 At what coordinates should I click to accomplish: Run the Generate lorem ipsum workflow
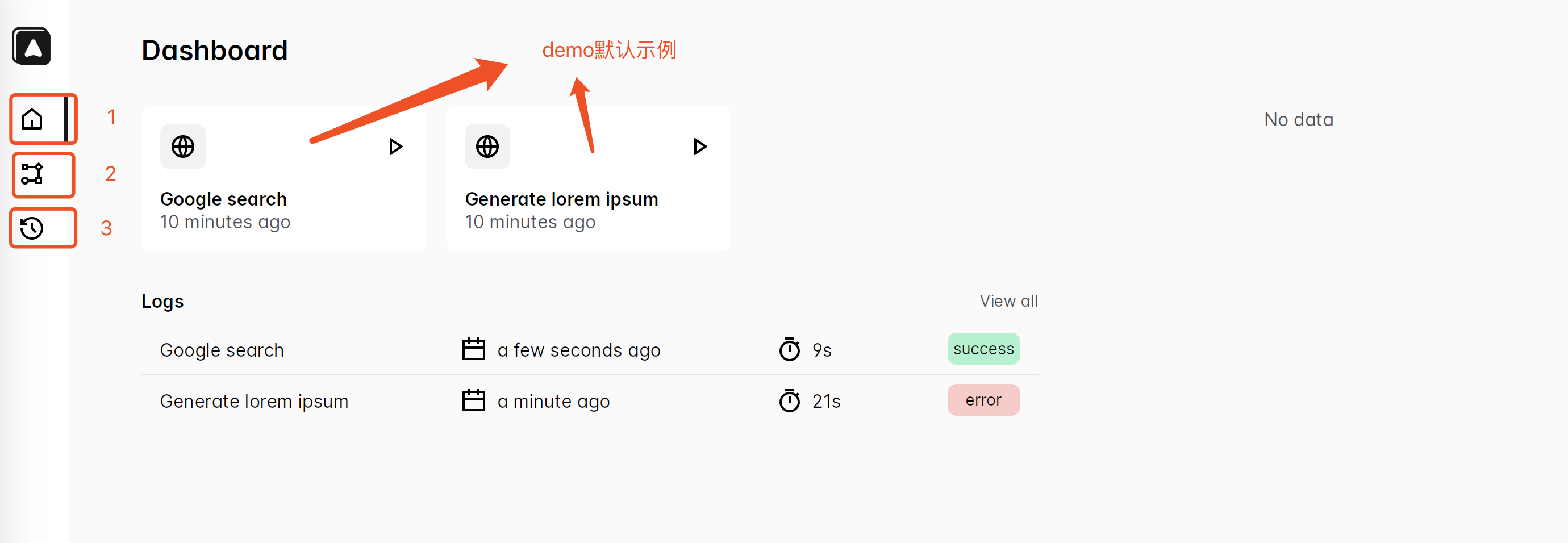[x=700, y=147]
